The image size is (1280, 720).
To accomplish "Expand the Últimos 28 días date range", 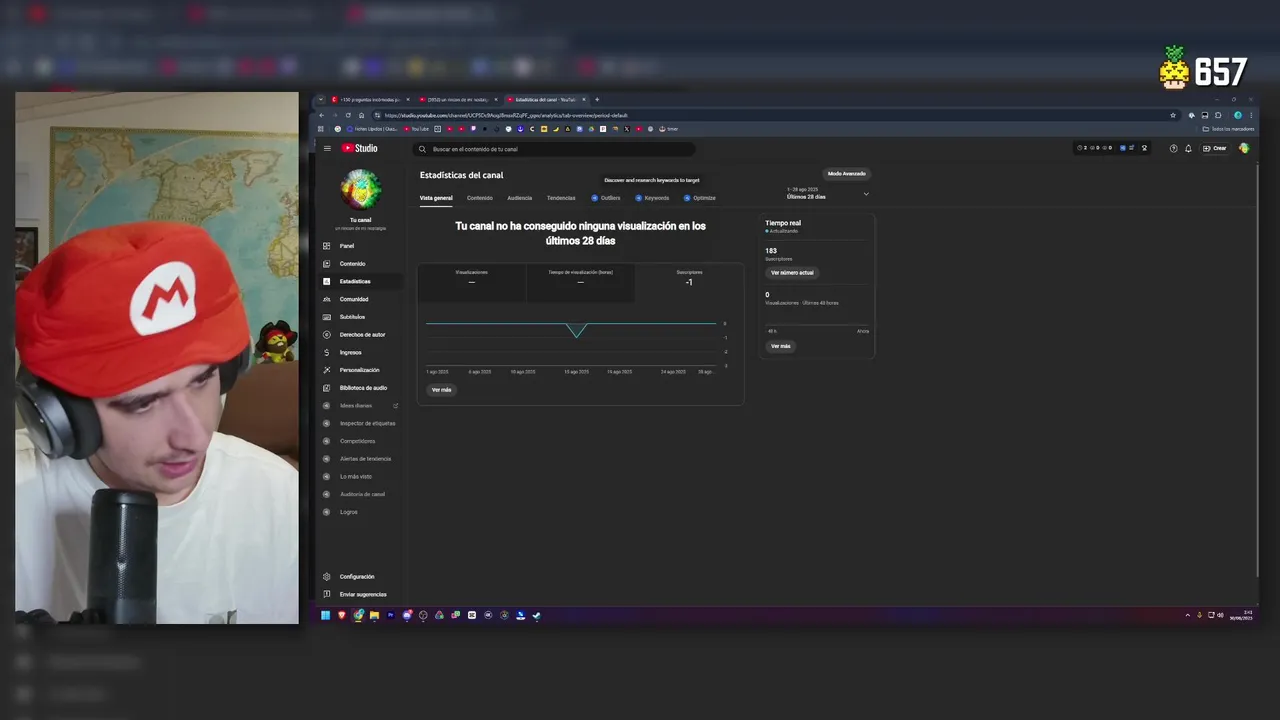I will tap(828, 193).
